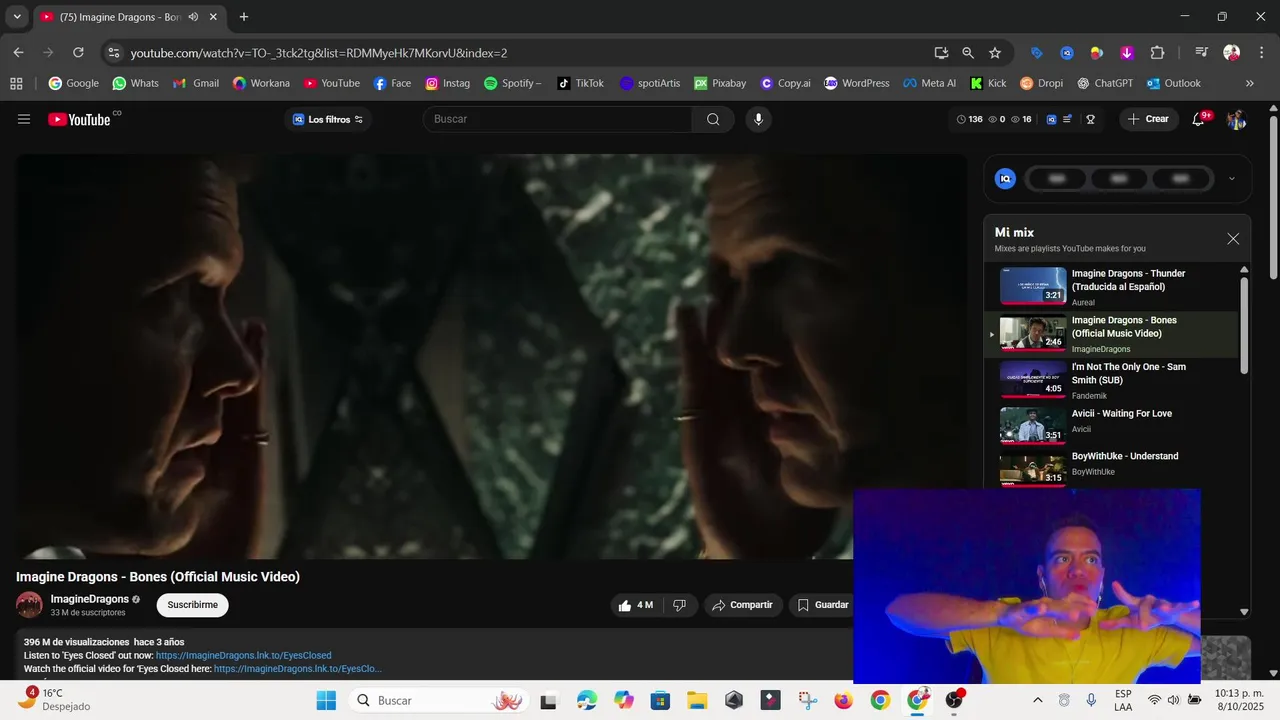Click the vidIQ logo in sidebar panel
Viewport: 1280px width, 720px height.
coord(1006,179)
